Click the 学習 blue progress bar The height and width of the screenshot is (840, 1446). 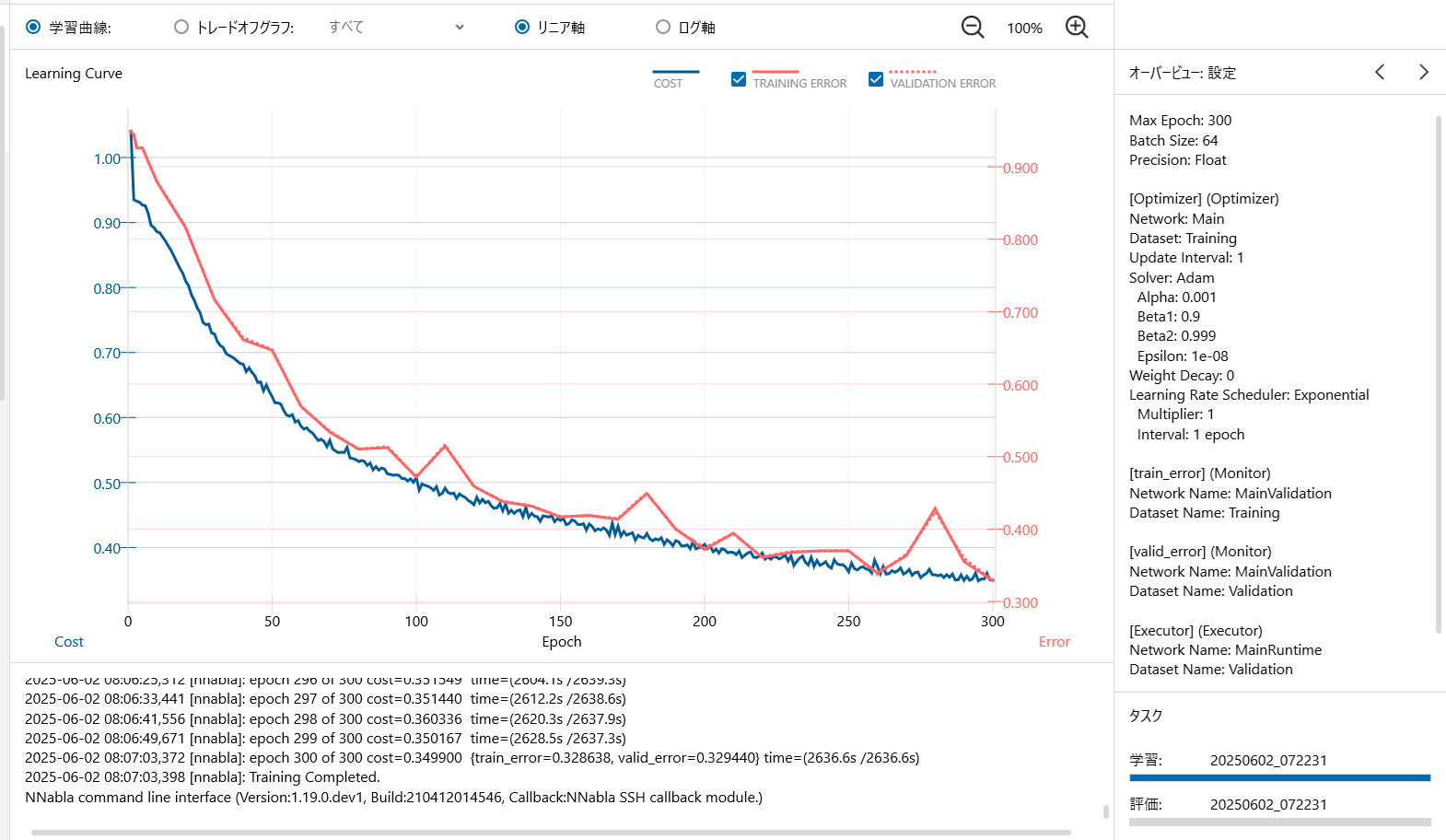1279,778
